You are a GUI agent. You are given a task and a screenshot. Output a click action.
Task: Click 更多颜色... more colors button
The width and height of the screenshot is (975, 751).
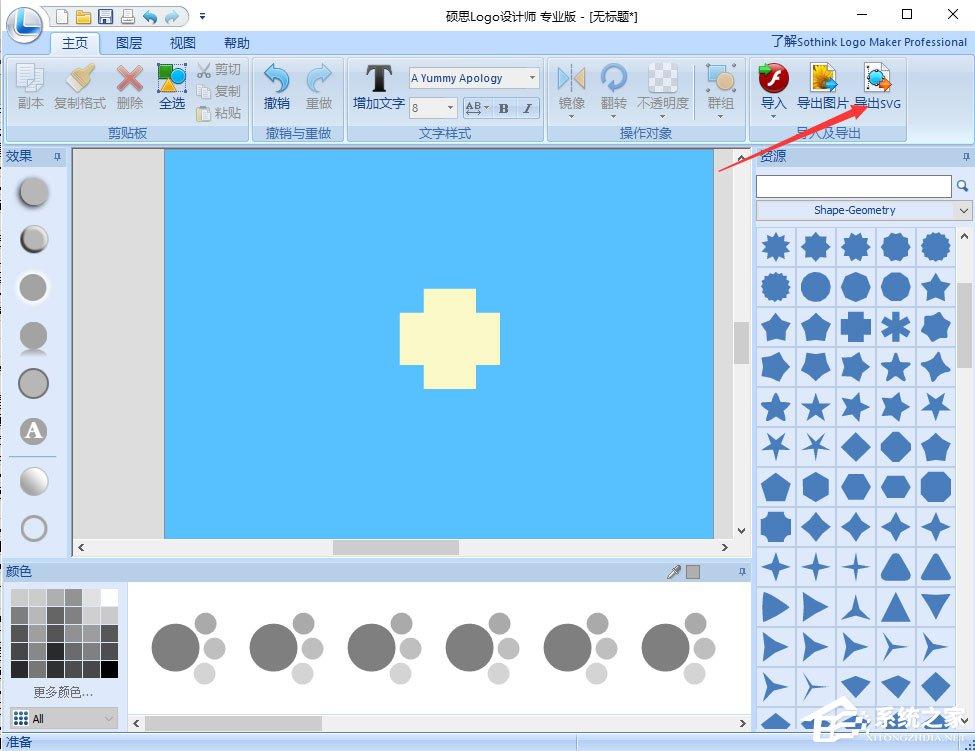(63, 692)
